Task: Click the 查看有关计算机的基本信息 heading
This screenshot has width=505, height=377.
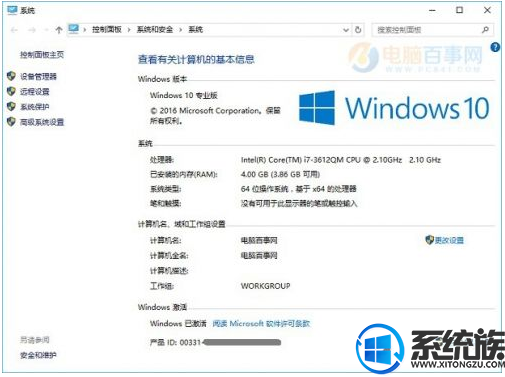Action: pos(196,59)
